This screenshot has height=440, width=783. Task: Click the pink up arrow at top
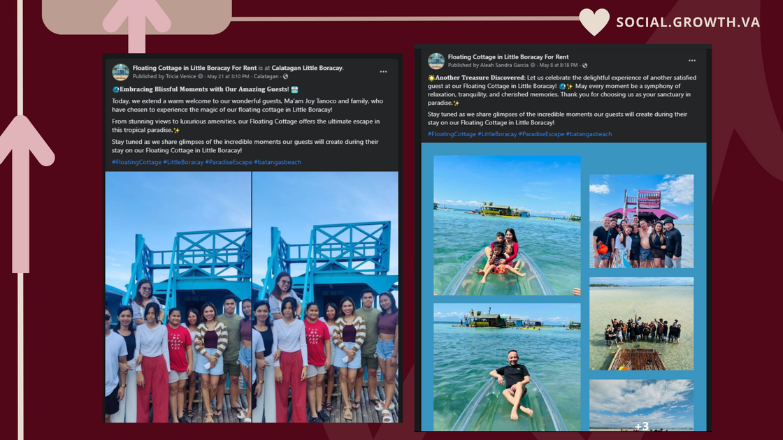point(136,24)
